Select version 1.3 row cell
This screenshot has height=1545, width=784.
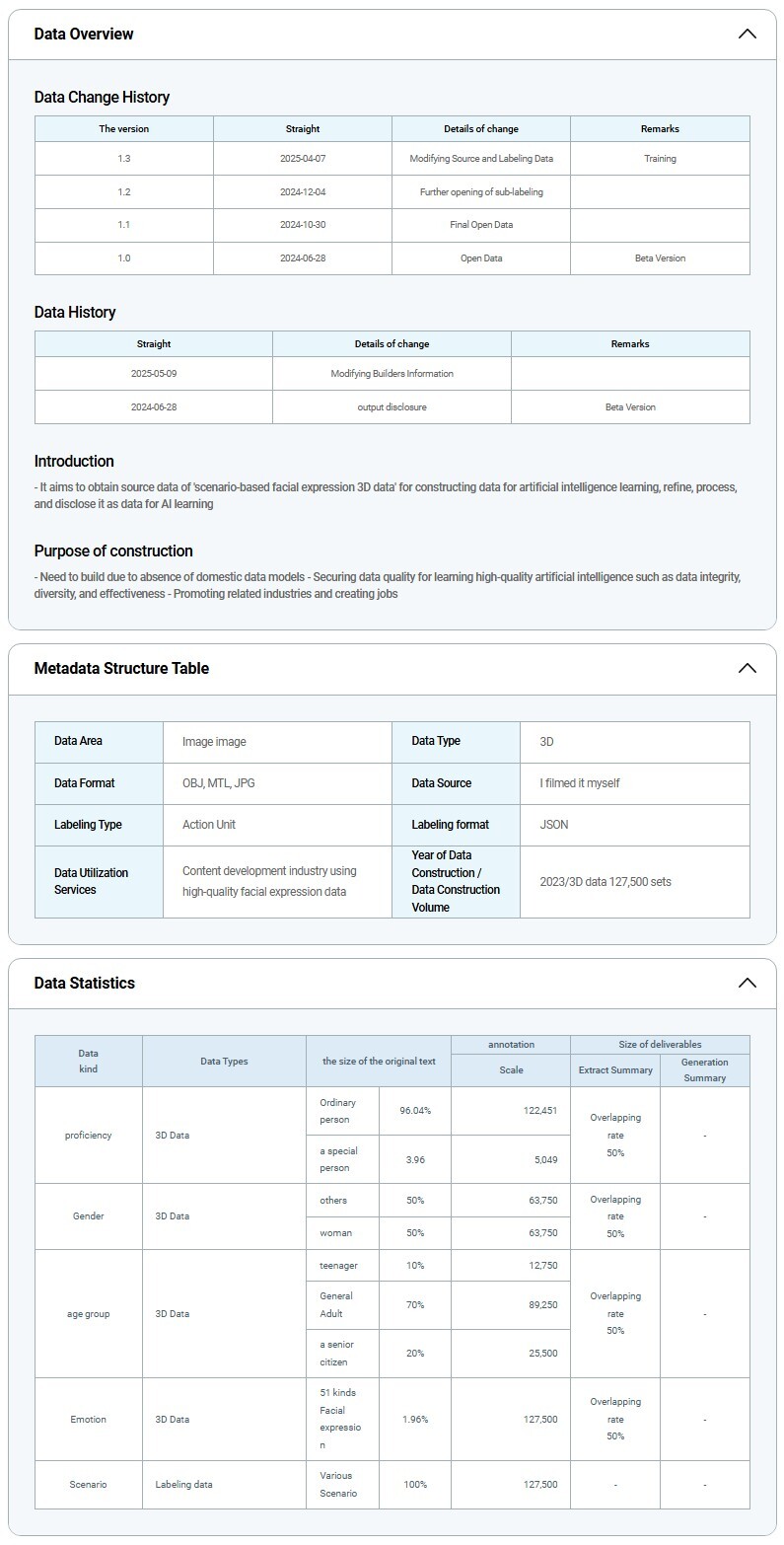click(x=124, y=159)
